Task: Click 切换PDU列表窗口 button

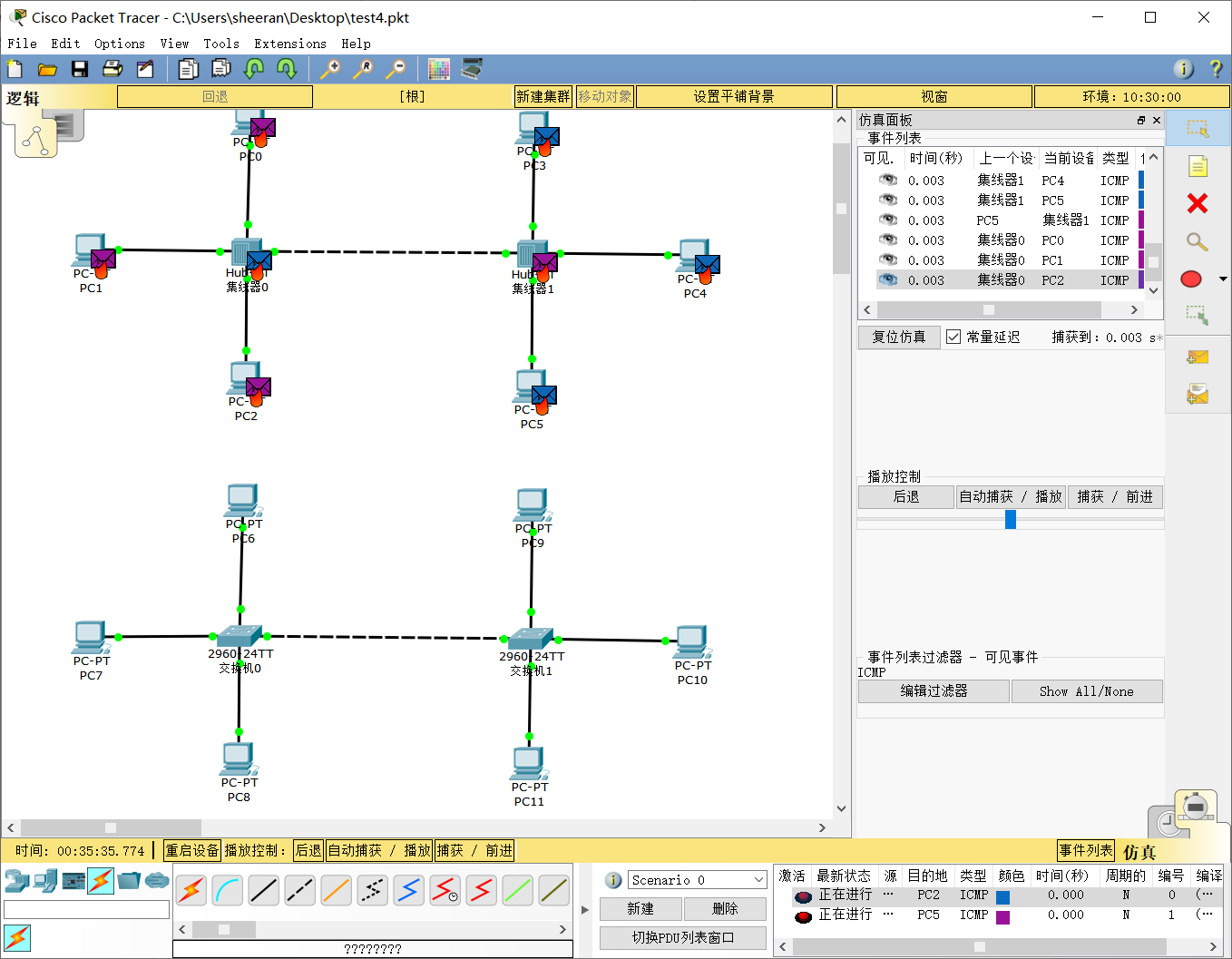Action: coord(683,937)
